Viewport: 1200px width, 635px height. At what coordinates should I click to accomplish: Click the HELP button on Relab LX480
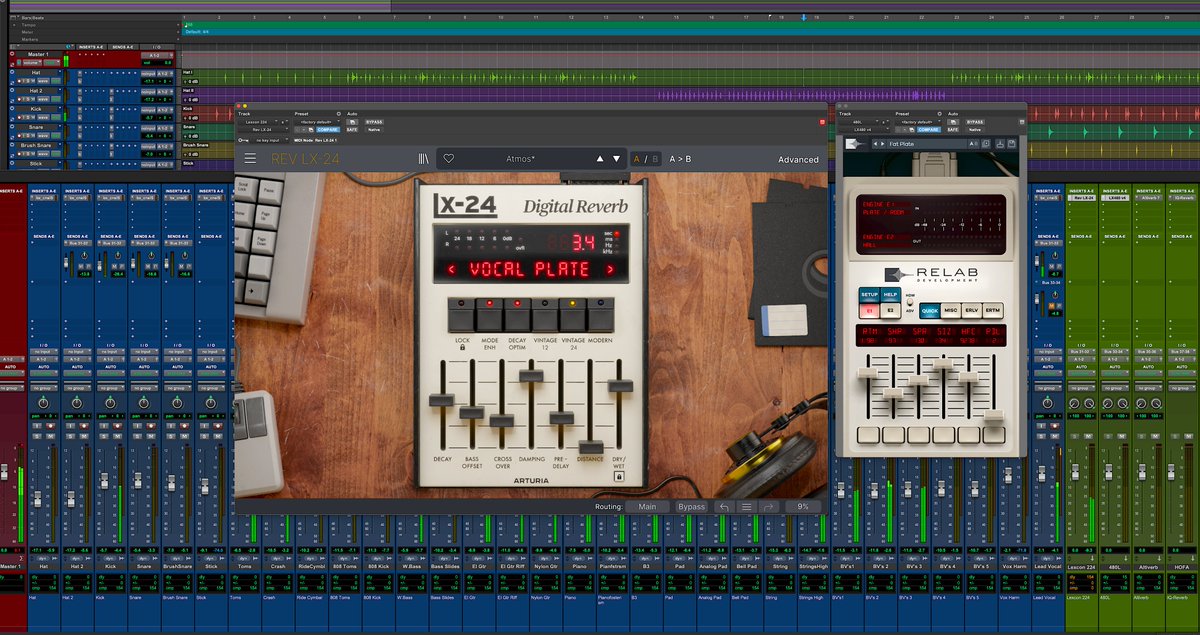click(890, 295)
